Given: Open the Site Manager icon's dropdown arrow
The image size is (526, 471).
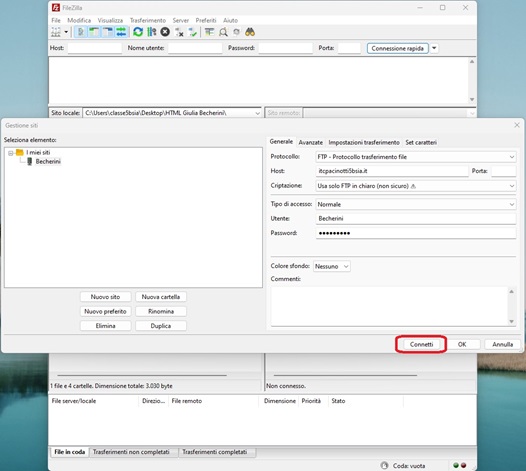Looking at the screenshot, I should pos(66,32).
